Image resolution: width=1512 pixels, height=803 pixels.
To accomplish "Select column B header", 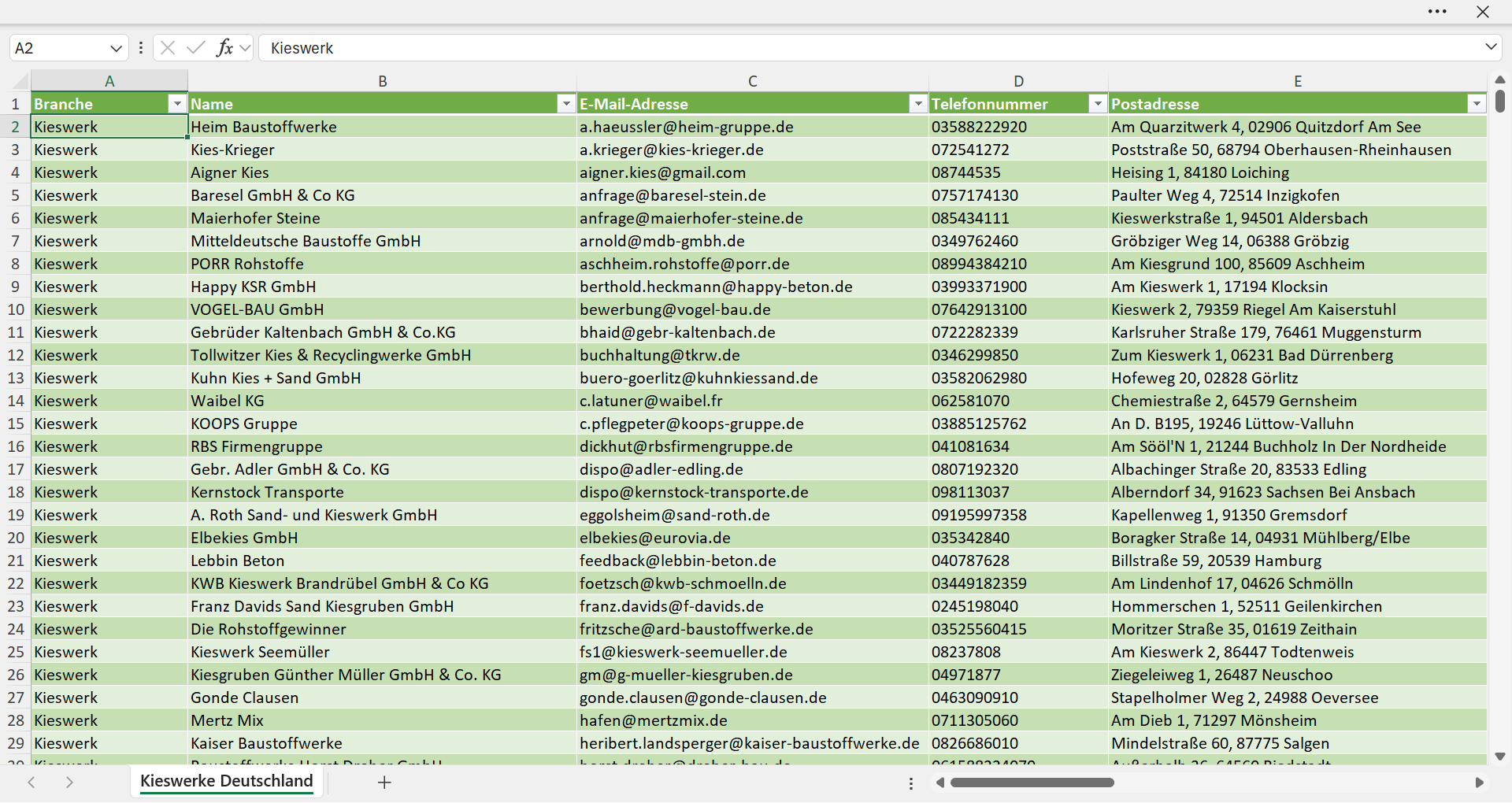I will coord(383,80).
